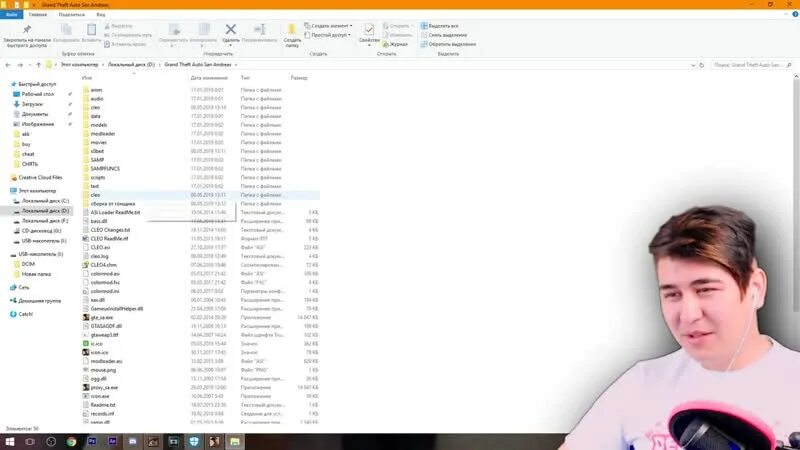
Task: Open the Открыть dropdown in ribbon
Action: click(397, 26)
